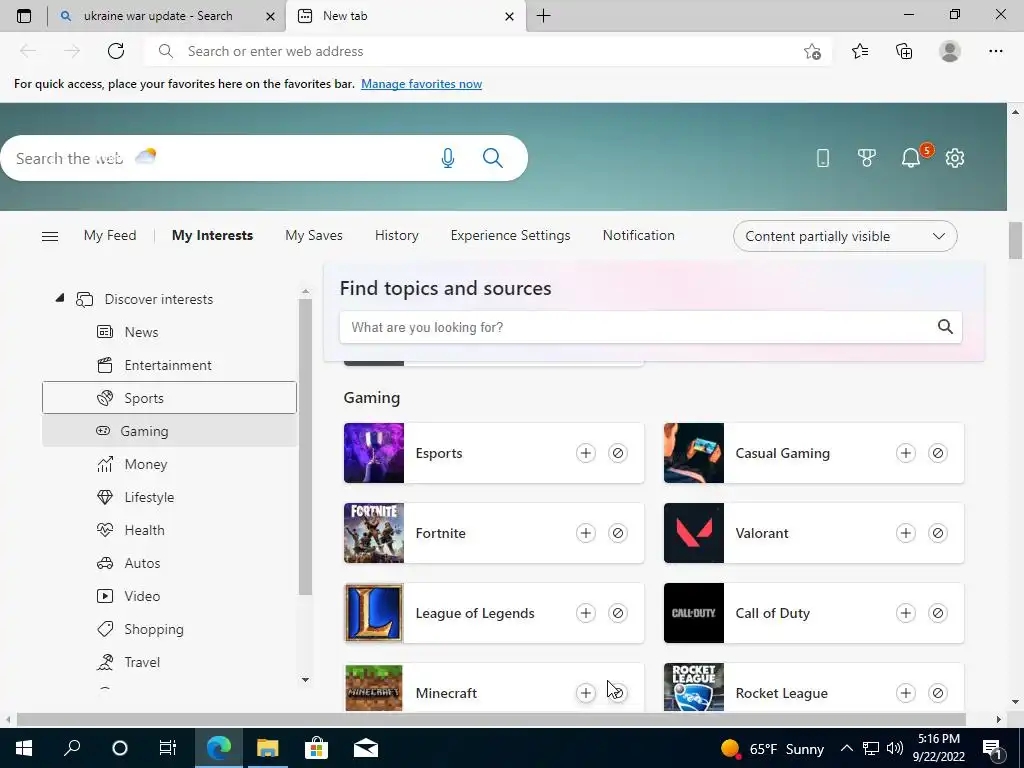Switch to My Saves tab
Screen dimensions: 1024x768
click(x=313, y=235)
